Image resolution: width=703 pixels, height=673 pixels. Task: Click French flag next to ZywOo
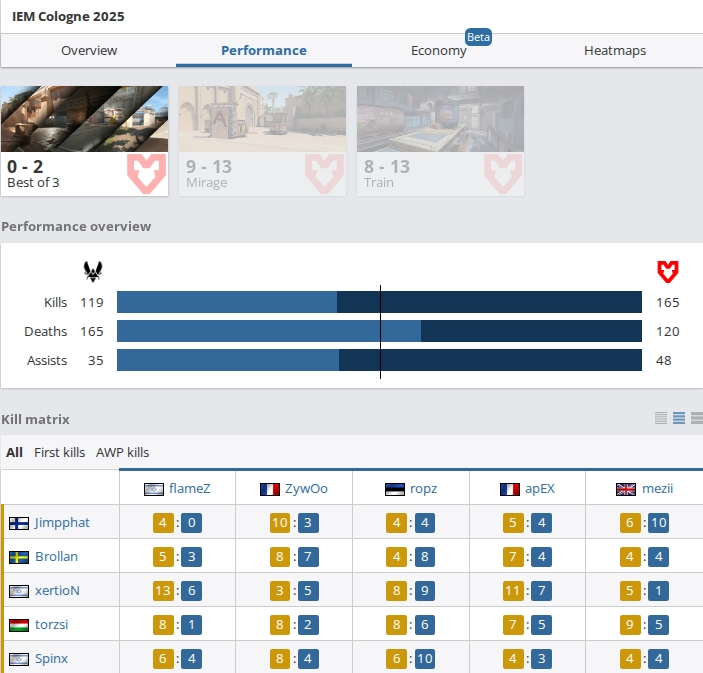click(x=270, y=489)
